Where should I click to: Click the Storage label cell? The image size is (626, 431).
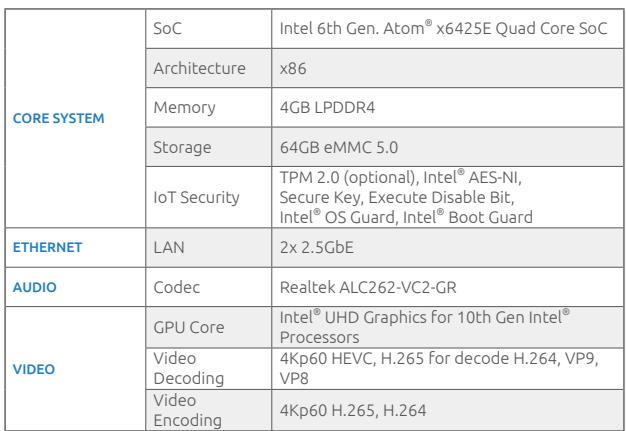click(182, 148)
